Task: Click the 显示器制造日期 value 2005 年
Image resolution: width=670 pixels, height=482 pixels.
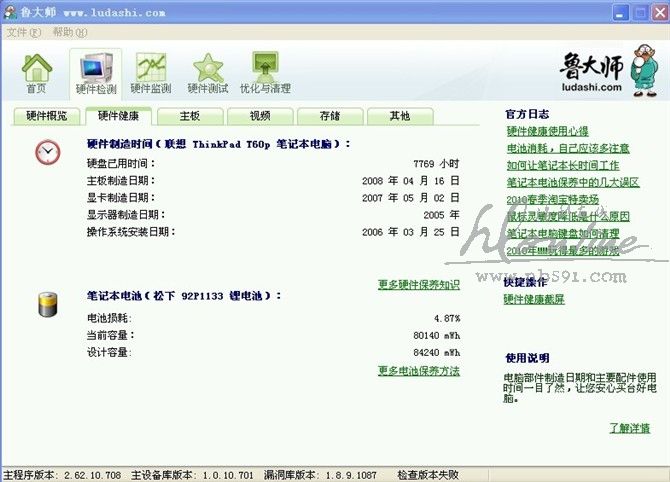Action: [441, 215]
